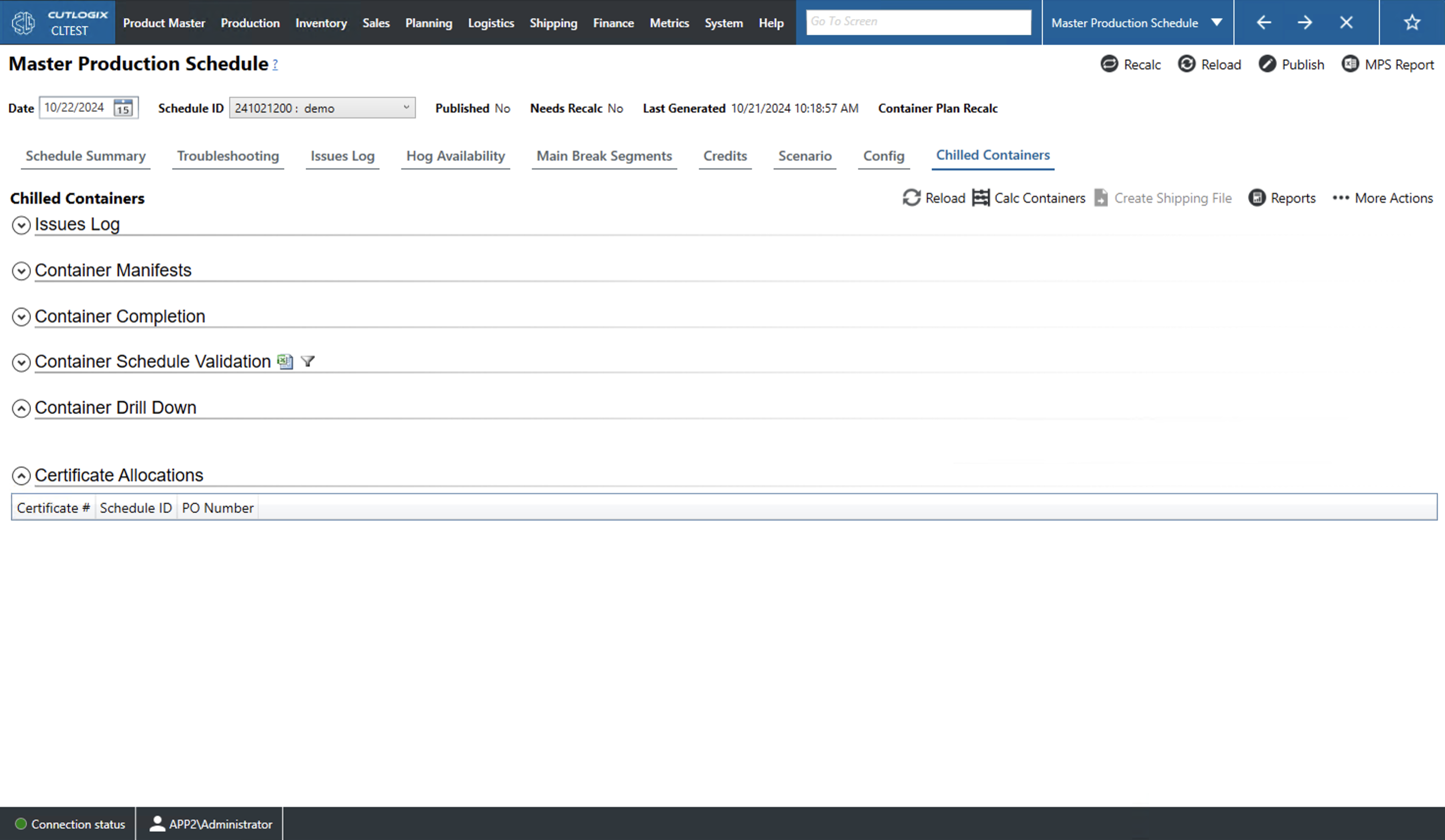Expand the Issues Log section
Image resolution: width=1445 pixels, height=840 pixels.
click(21, 225)
